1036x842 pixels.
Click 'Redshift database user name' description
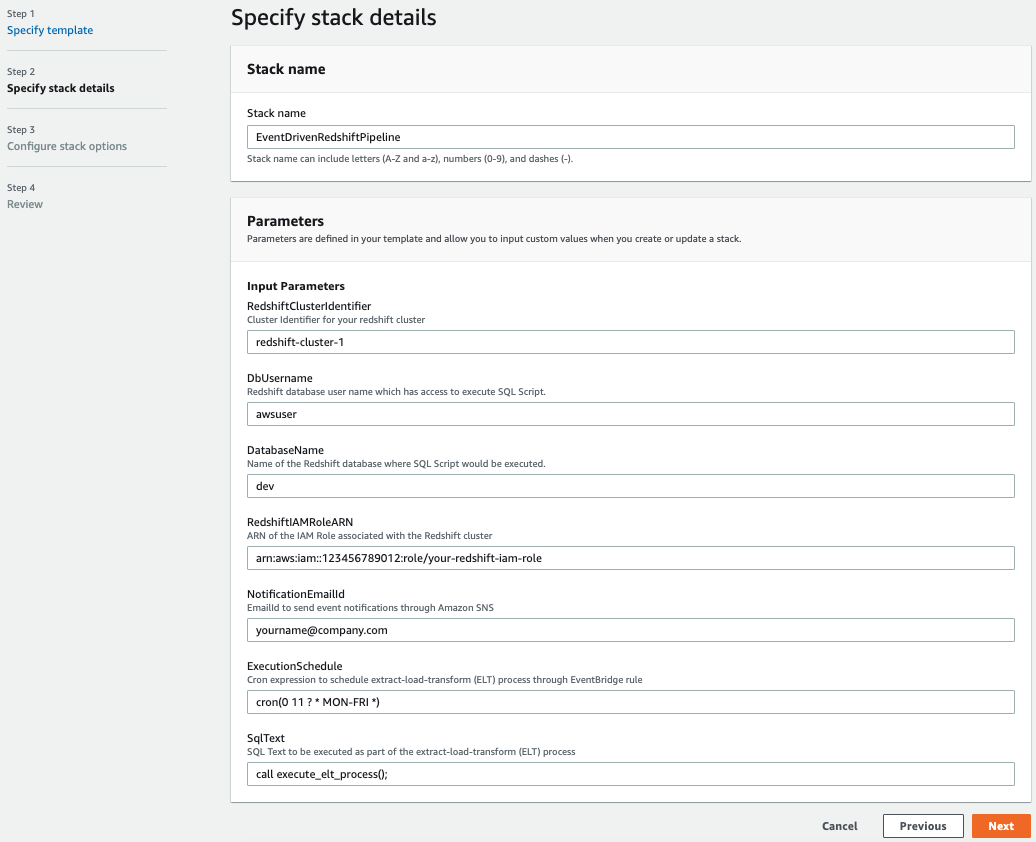(x=396, y=391)
